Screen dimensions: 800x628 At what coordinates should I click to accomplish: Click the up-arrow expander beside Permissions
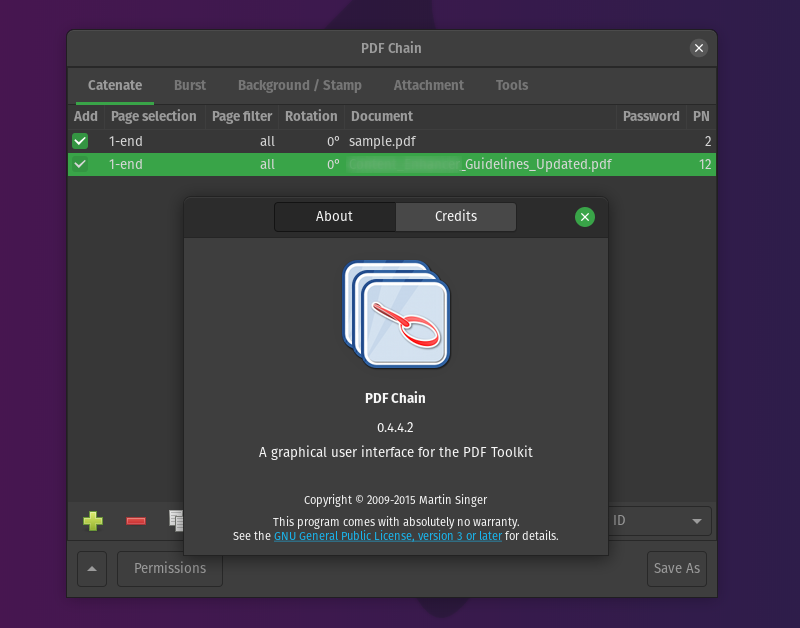(x=92, y=569)
